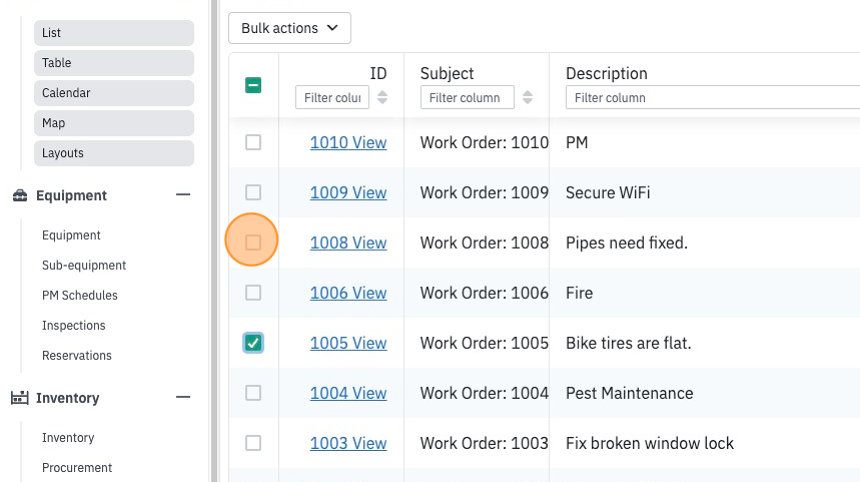
Task: Open PM Schedules in sidebar
Action: (x=80, y=296)
